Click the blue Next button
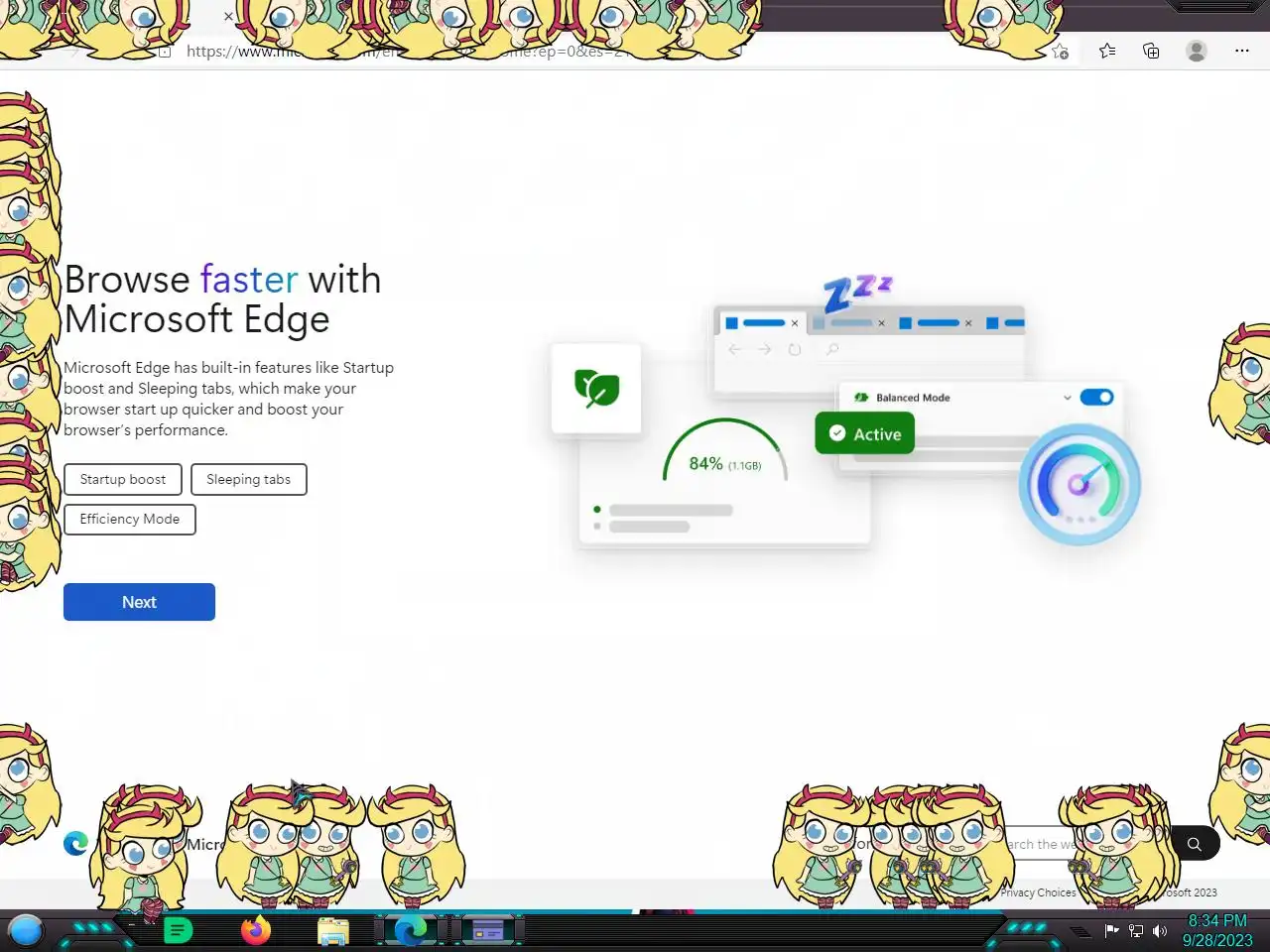This screenshot has width=1270, height=952. [139, 602]
